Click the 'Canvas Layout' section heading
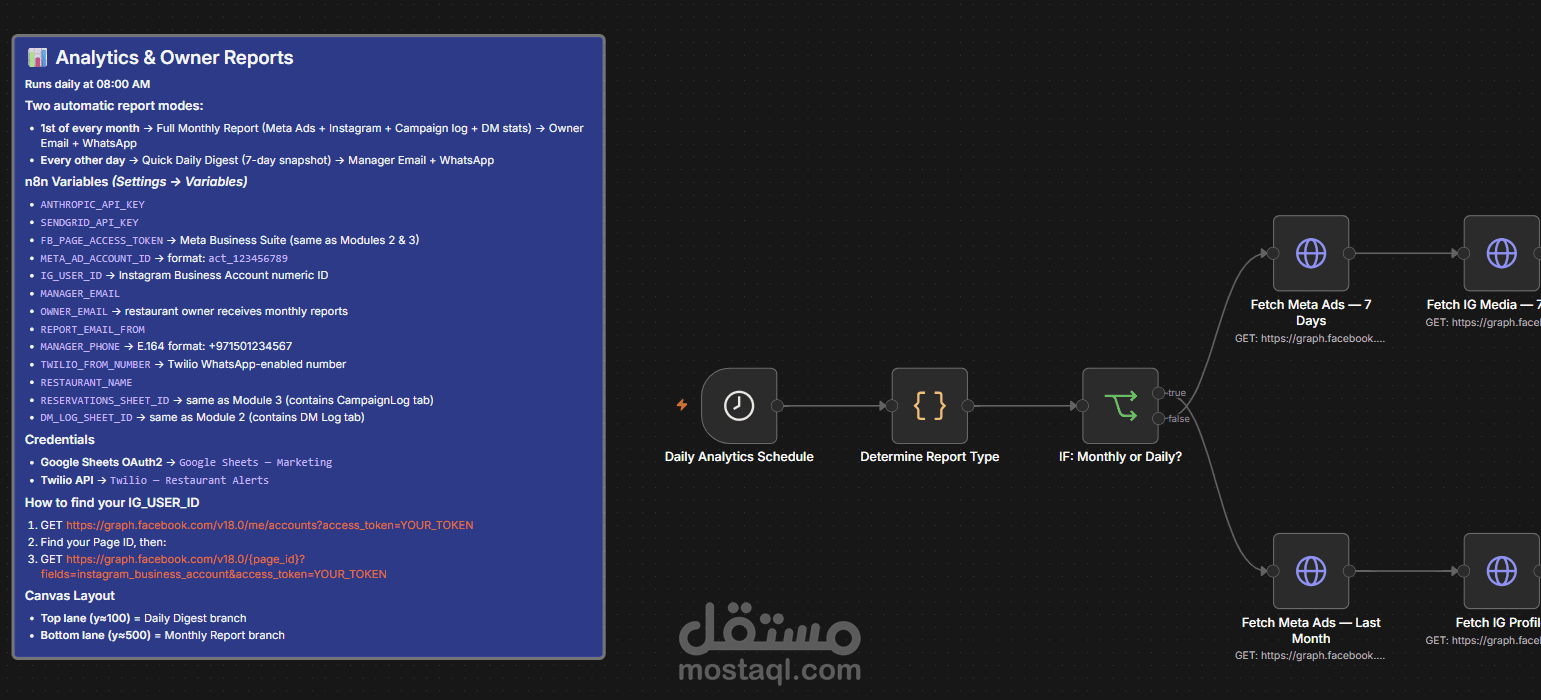The height and width of the screenshot is (700, 1541). pos(70,596)
